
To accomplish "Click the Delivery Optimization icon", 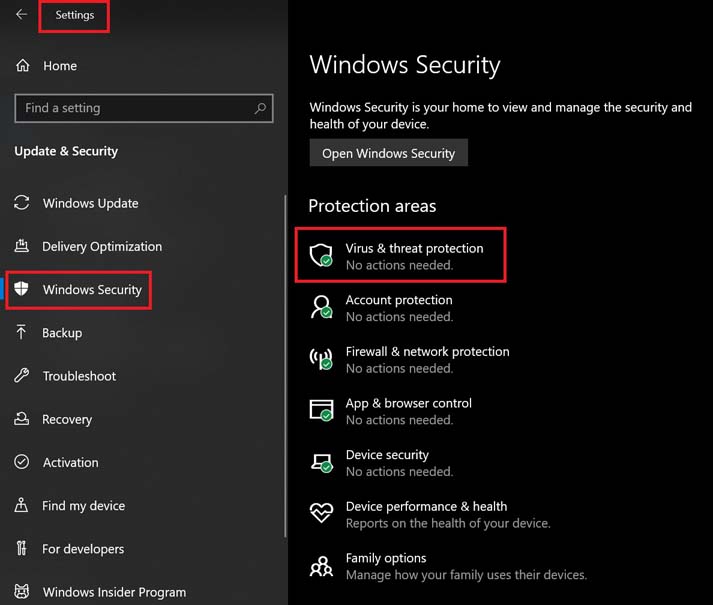I will (x=21, y=246).
